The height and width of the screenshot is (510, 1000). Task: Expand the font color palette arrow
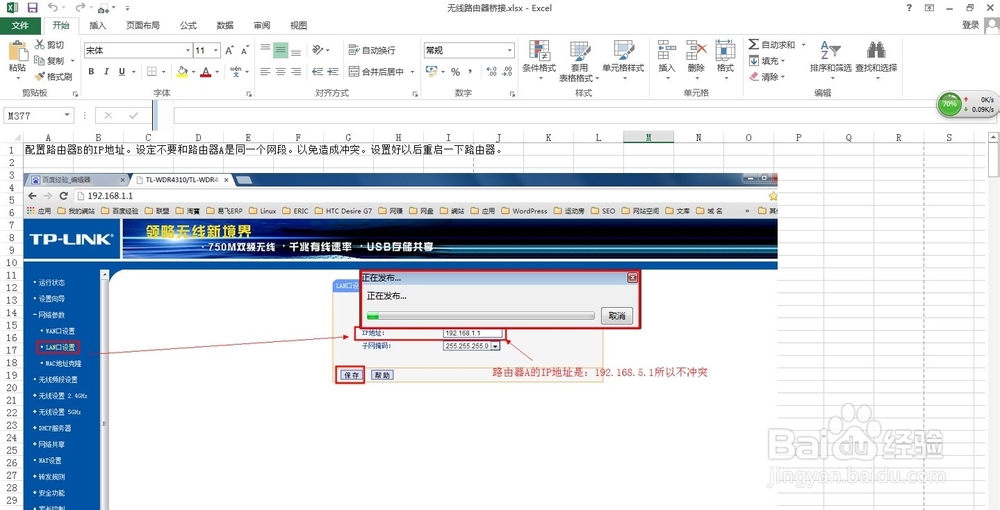coord(216,71)
